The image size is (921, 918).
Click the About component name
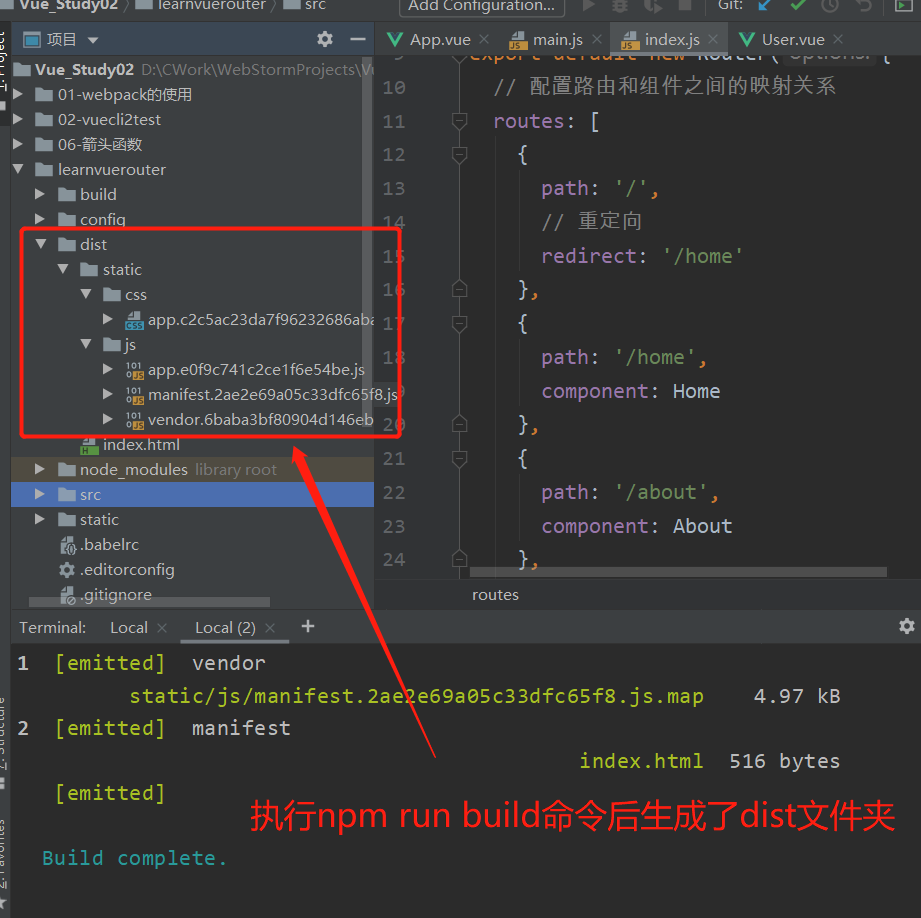point(702,526)
